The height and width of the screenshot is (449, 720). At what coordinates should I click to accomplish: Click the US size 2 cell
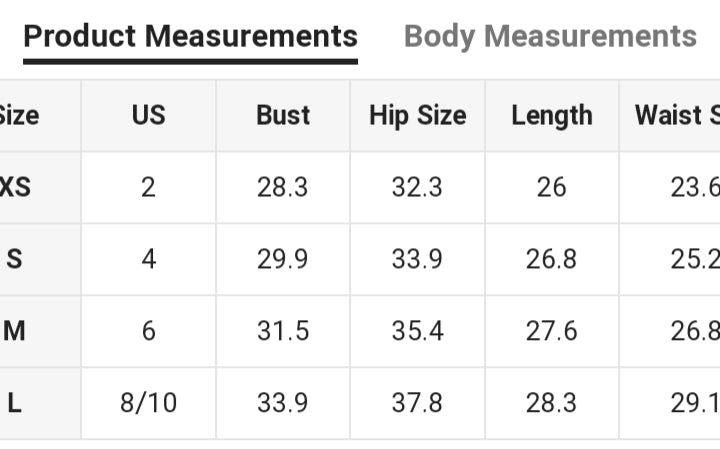coord(148,187)
